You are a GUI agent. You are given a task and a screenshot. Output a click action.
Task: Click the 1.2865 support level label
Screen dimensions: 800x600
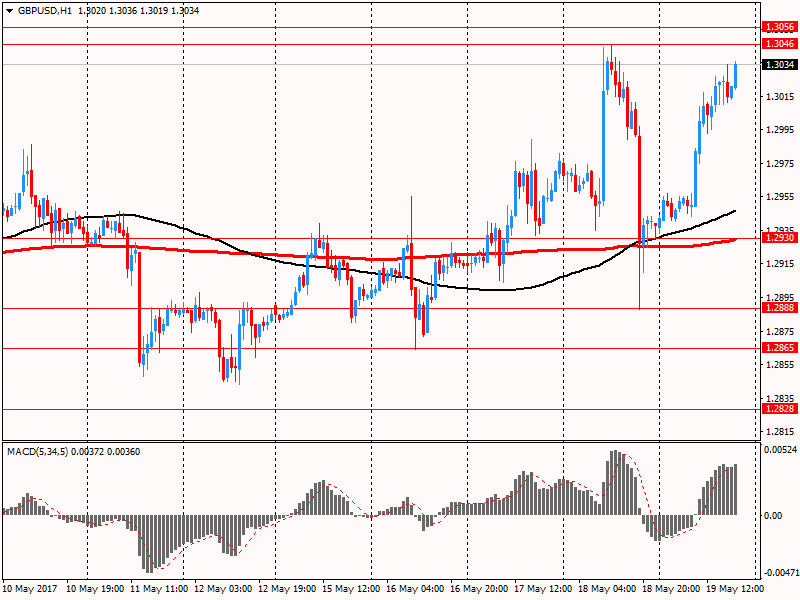click(x=780, y=348)
